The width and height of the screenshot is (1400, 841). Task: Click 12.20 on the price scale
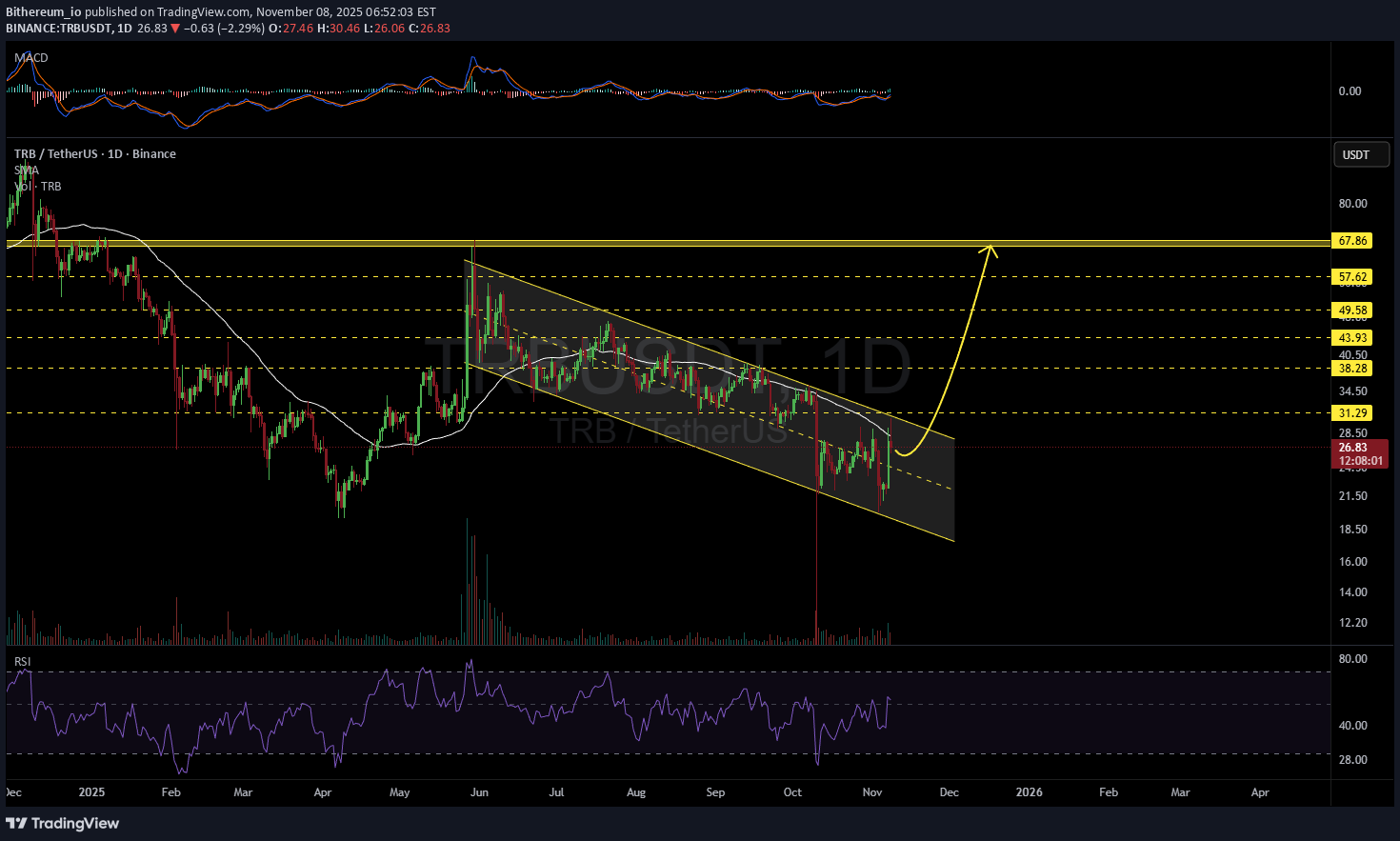coord(1352,623)
